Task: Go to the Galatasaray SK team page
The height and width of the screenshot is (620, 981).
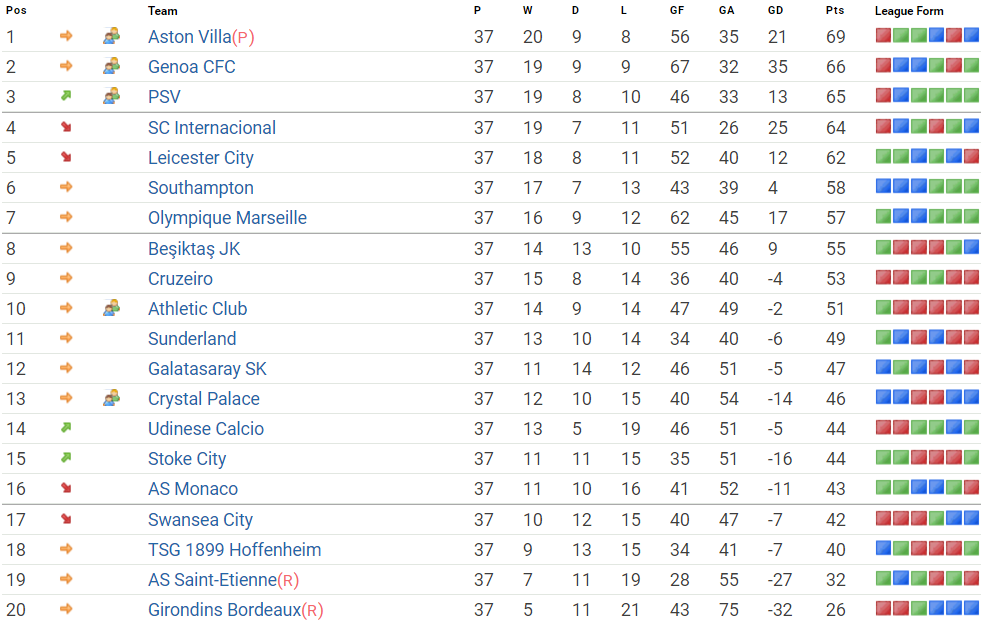Action: pos(207,368)
